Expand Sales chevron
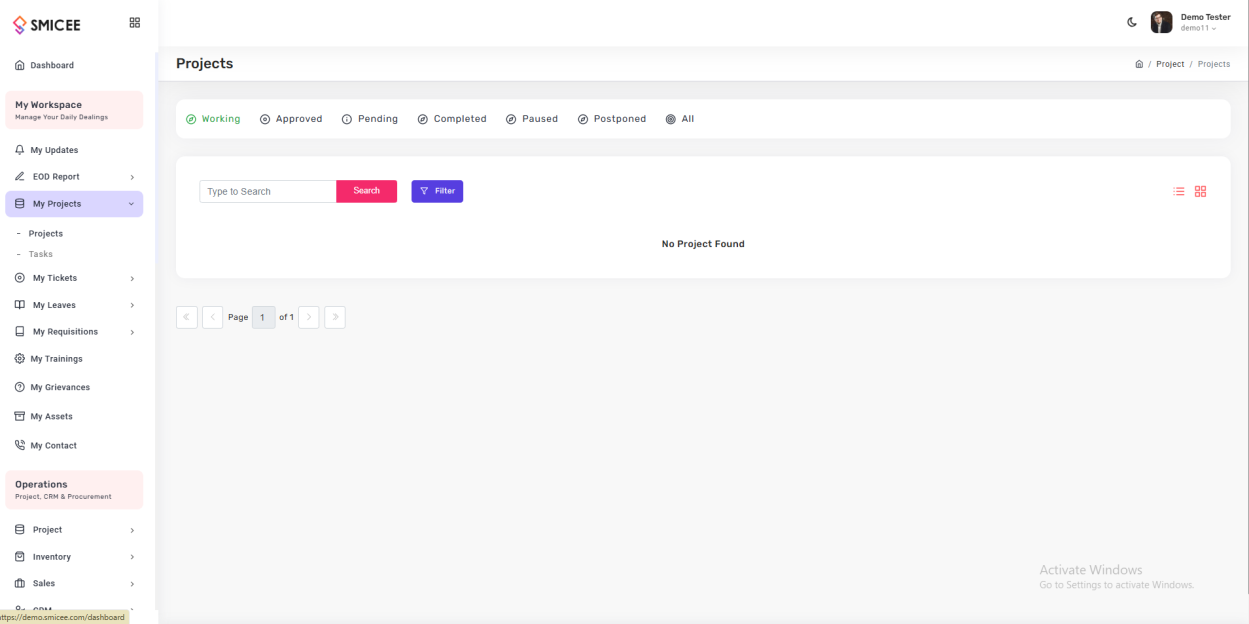 point(132,584)
